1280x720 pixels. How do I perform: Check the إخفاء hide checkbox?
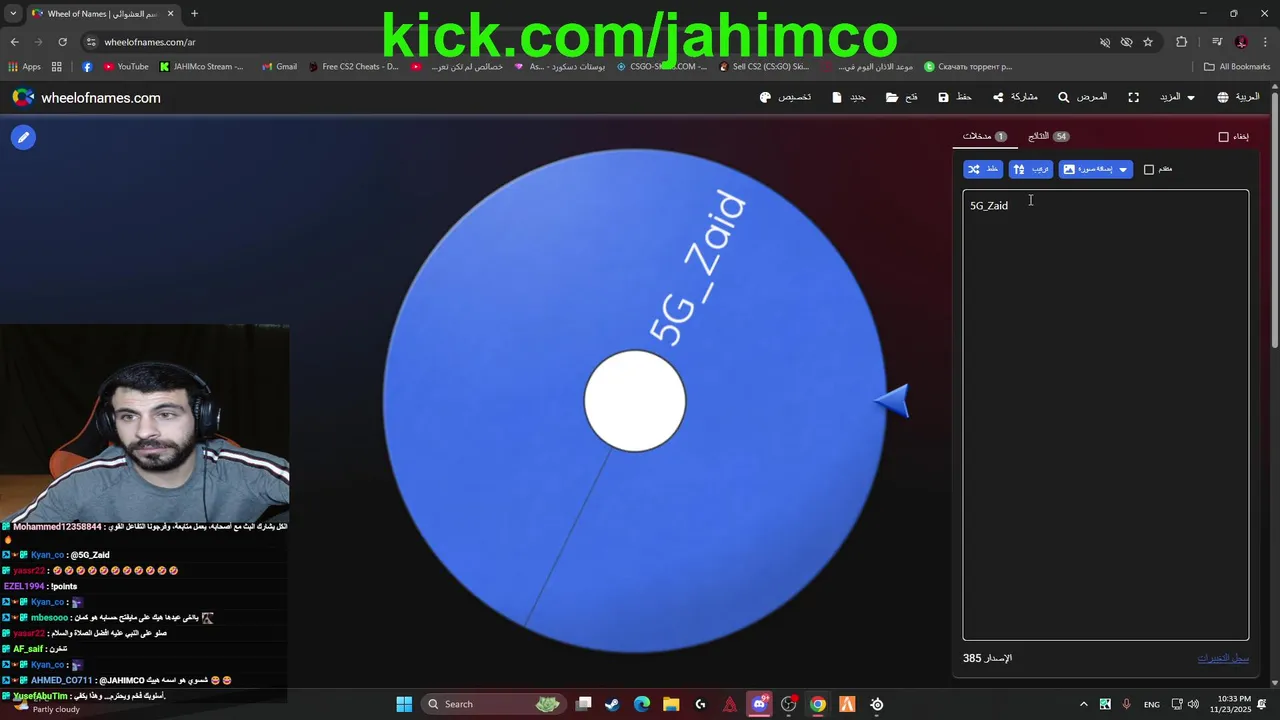(x=1223, y=137)
